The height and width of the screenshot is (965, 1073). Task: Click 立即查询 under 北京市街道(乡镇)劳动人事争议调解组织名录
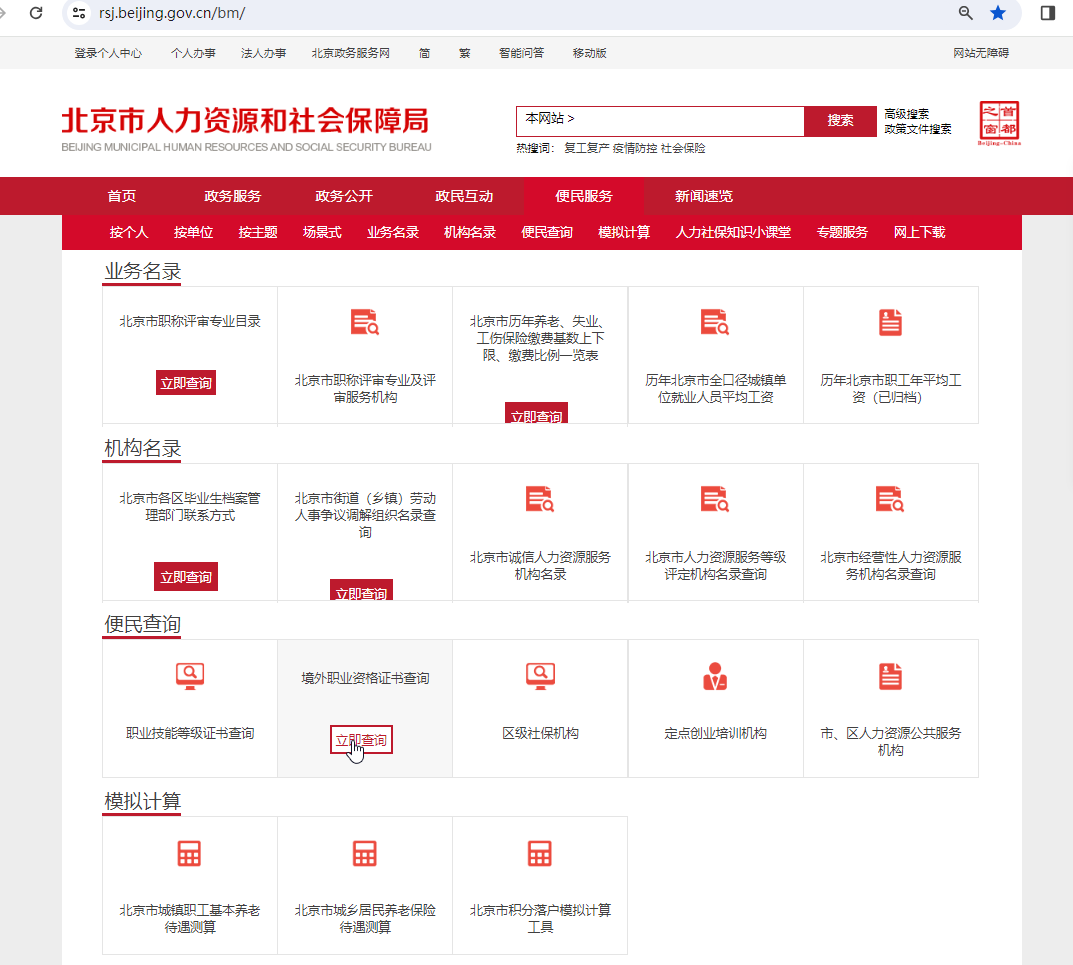pyautogui.click(x=361, y=591)
